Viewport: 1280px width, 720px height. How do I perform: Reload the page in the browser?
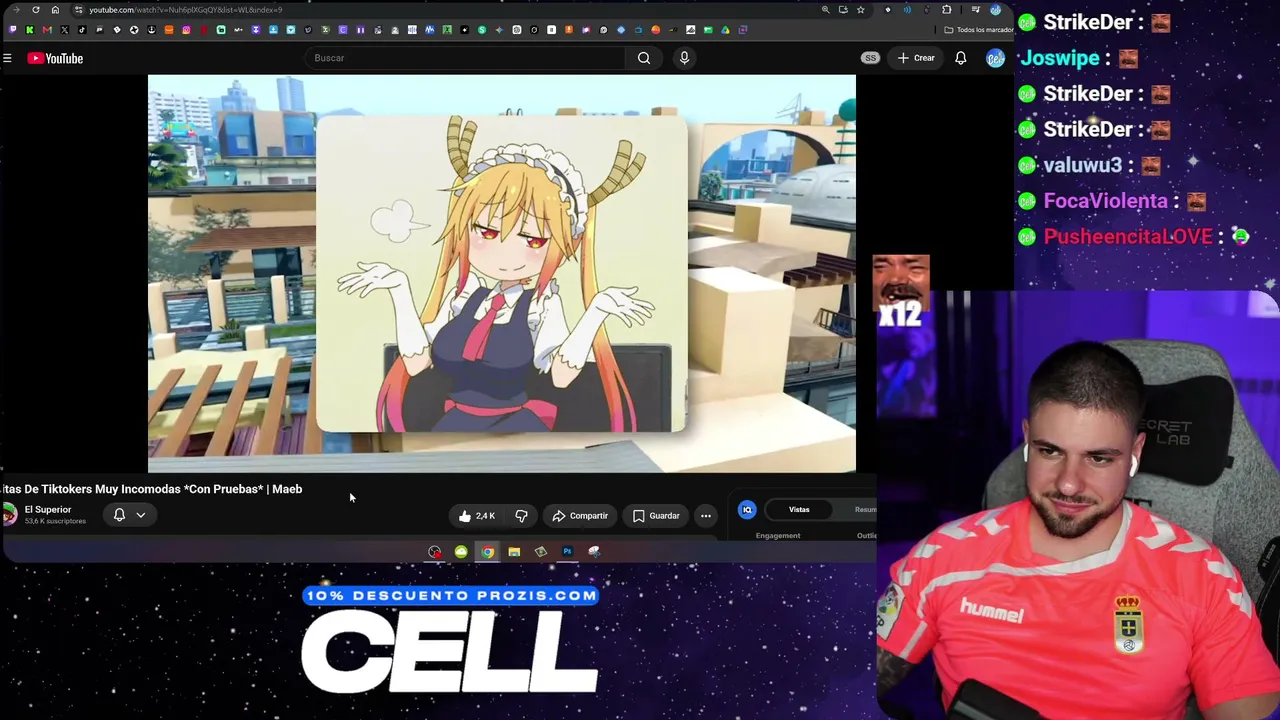(36, 10)
